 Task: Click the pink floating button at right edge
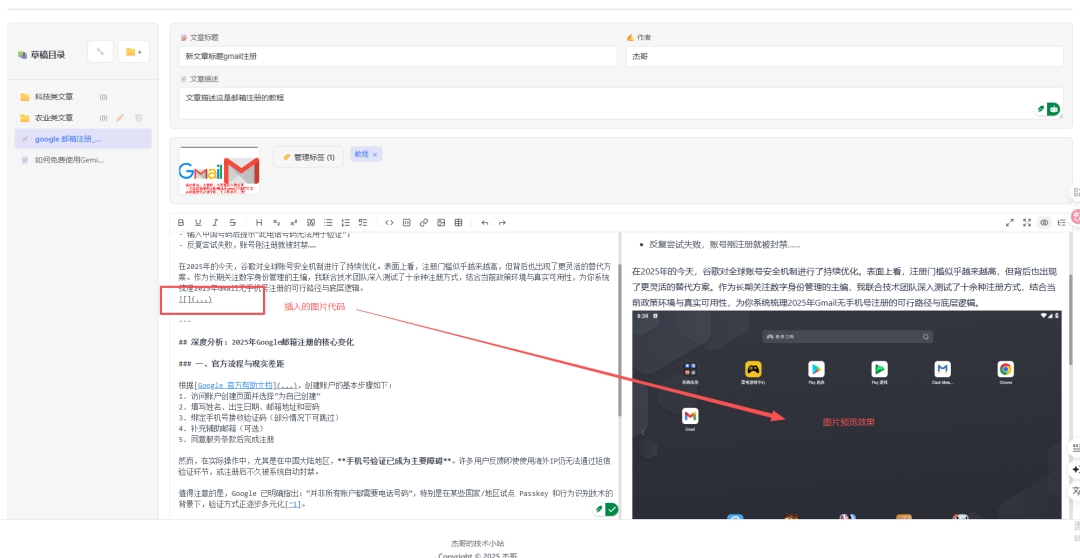tap(1075, 216)
